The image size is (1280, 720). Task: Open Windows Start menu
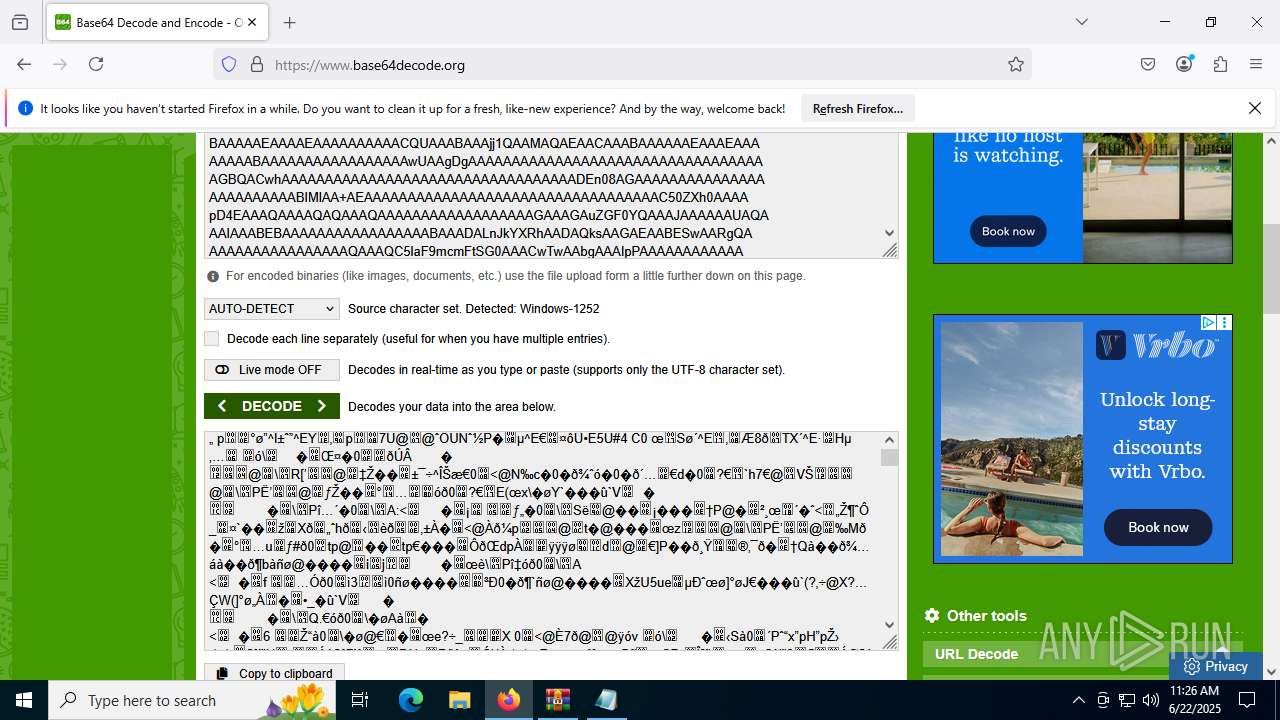tap(24, 700)
